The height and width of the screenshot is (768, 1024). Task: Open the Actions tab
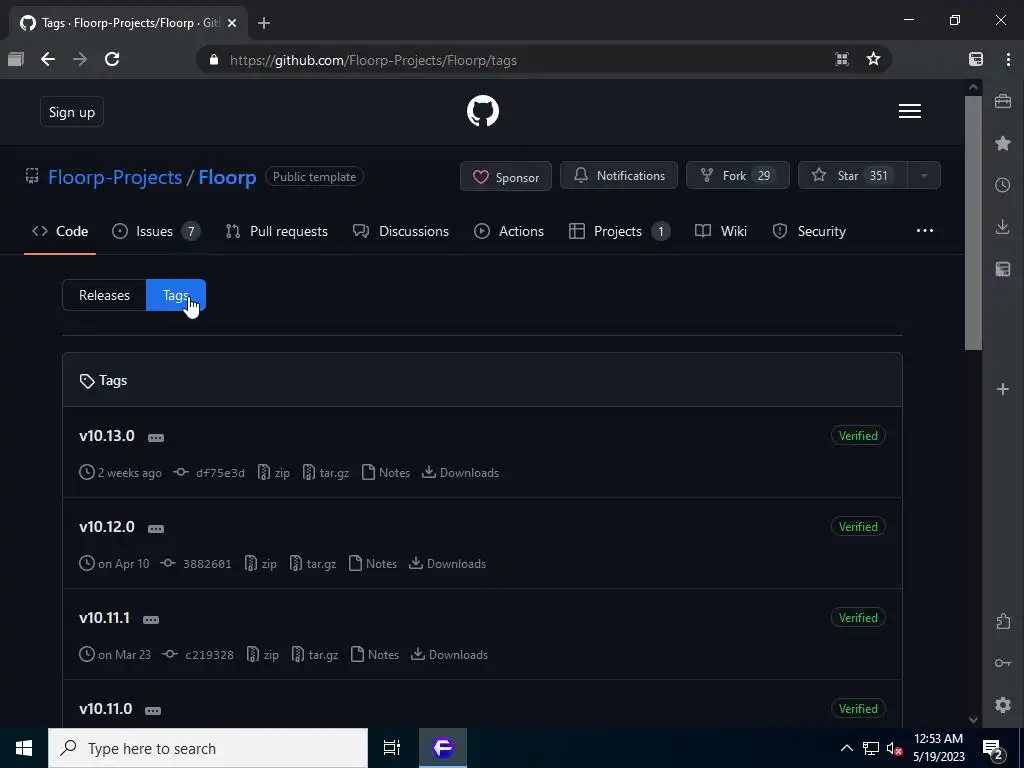[x=509, y=231]
